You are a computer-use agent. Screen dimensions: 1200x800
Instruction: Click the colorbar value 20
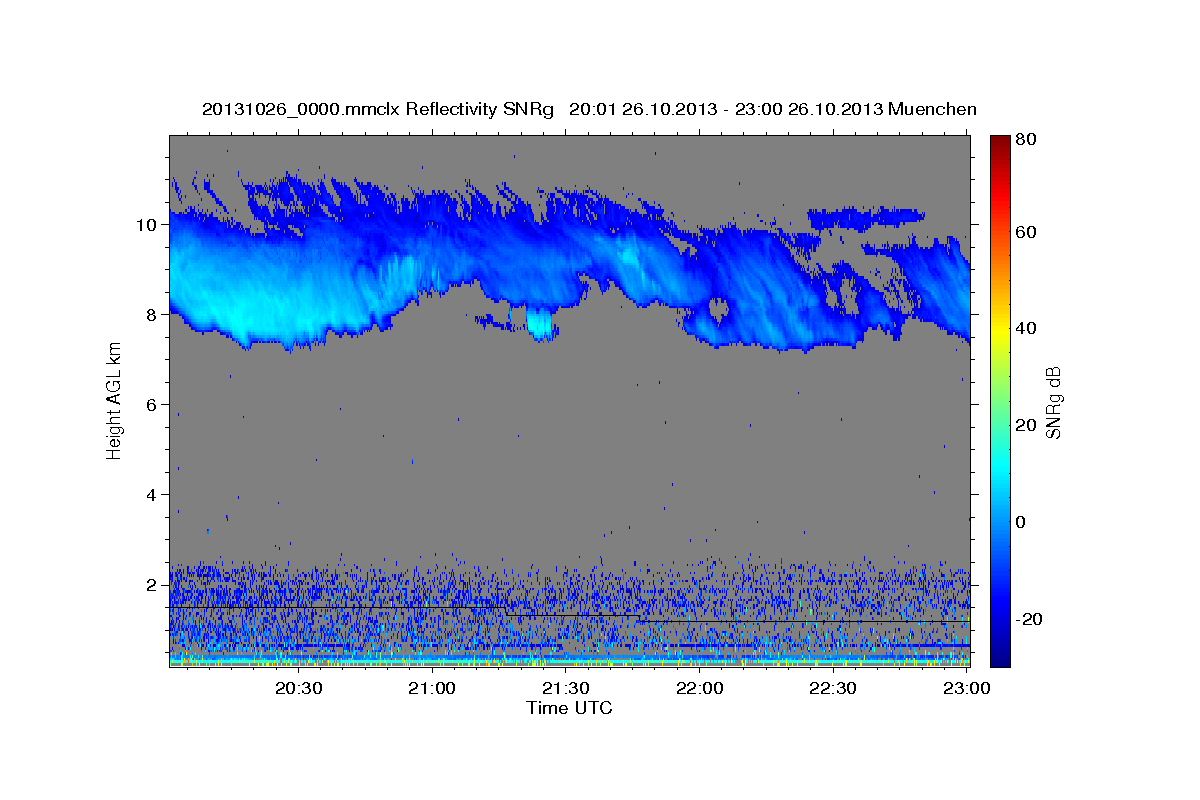(x=1024, y=425)
